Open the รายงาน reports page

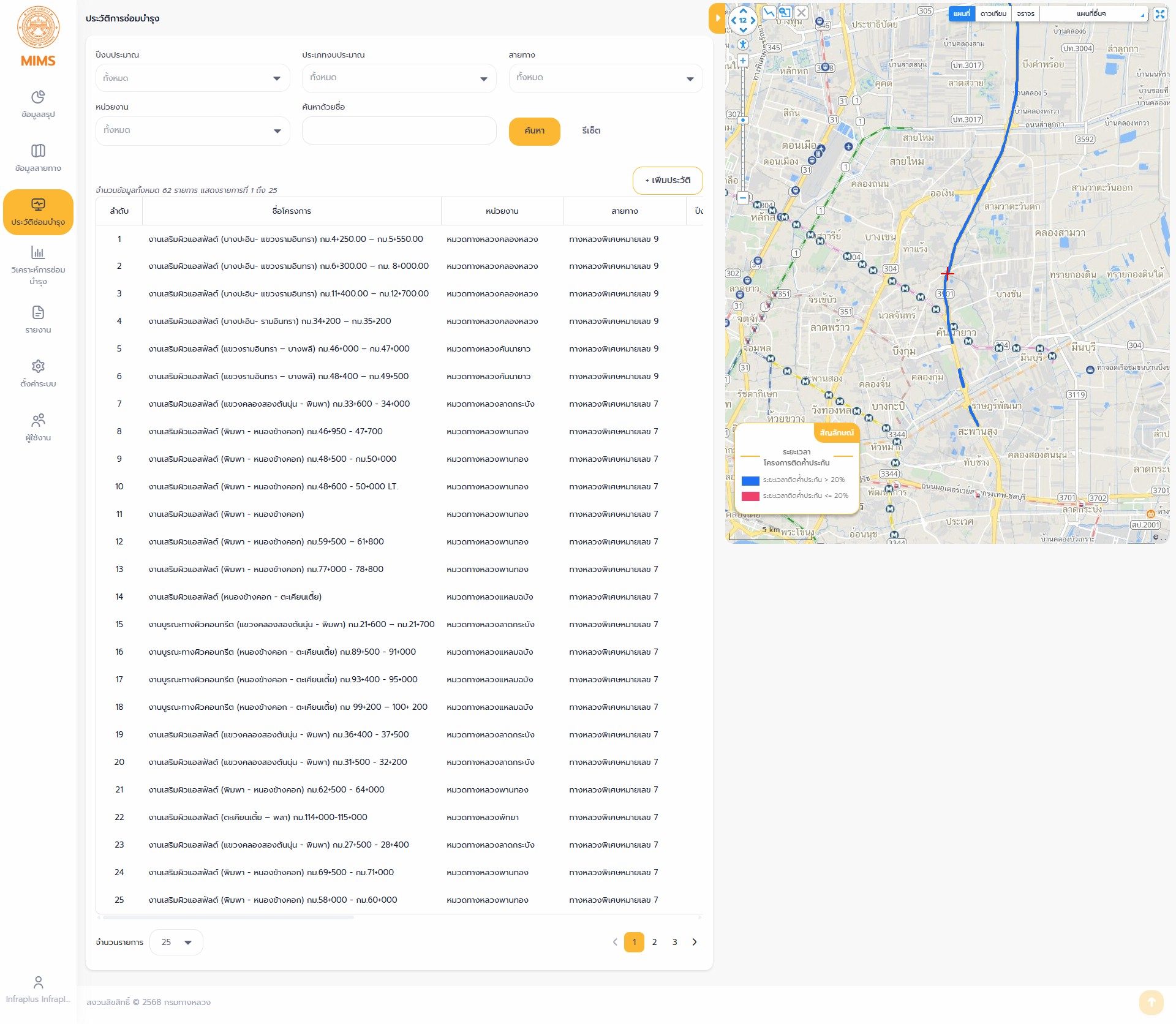[x=38, y=320]
